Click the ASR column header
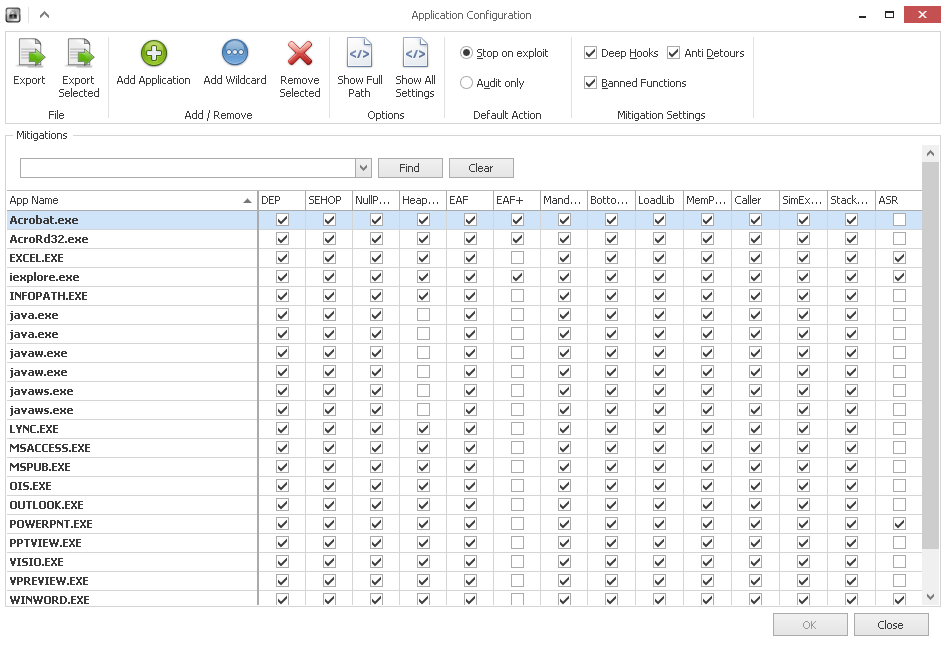946x645 pixels. pos(898,200)
